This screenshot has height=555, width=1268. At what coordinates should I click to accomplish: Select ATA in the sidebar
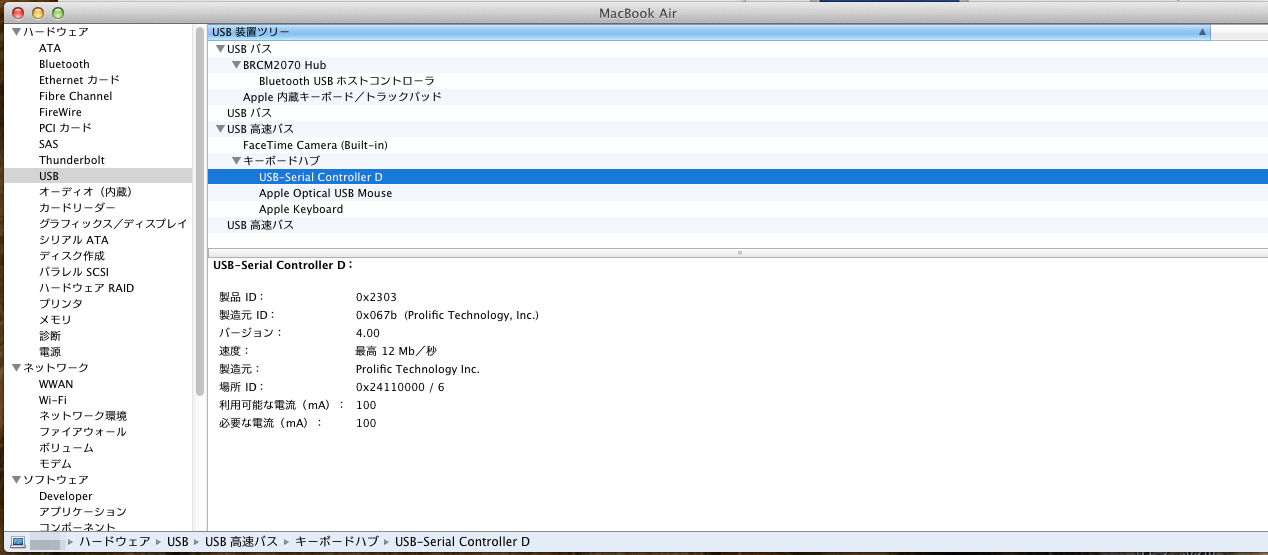pyautogui.click(x=50, y=48)
